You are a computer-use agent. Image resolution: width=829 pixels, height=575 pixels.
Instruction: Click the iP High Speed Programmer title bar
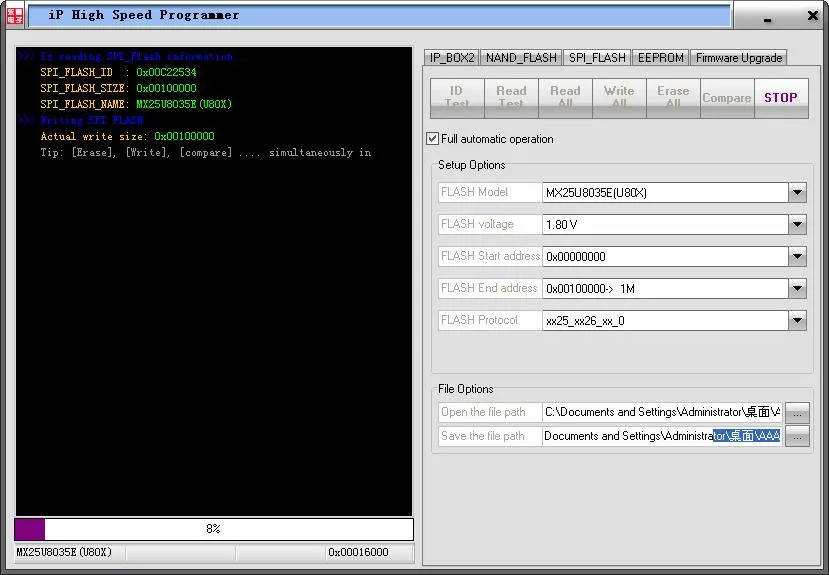coord(380,15)
